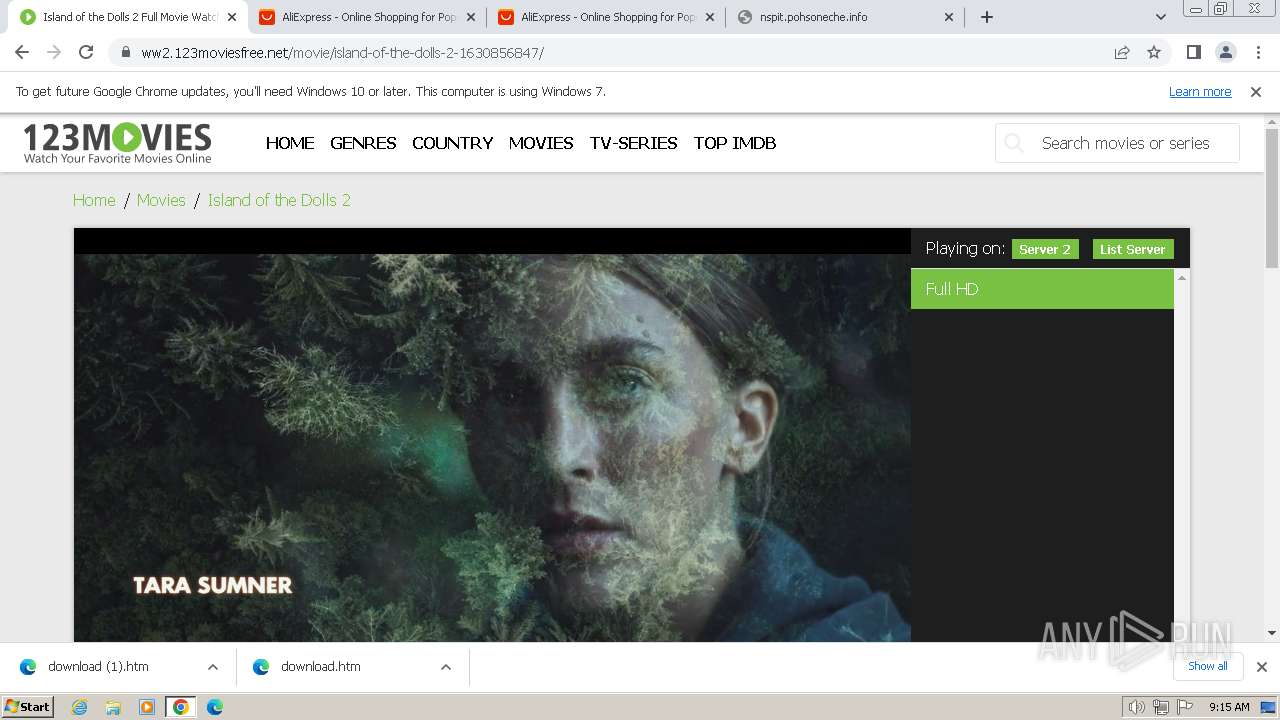Close the second AliExpress tab
The image size is (1280, 720).
coord(710,17)
